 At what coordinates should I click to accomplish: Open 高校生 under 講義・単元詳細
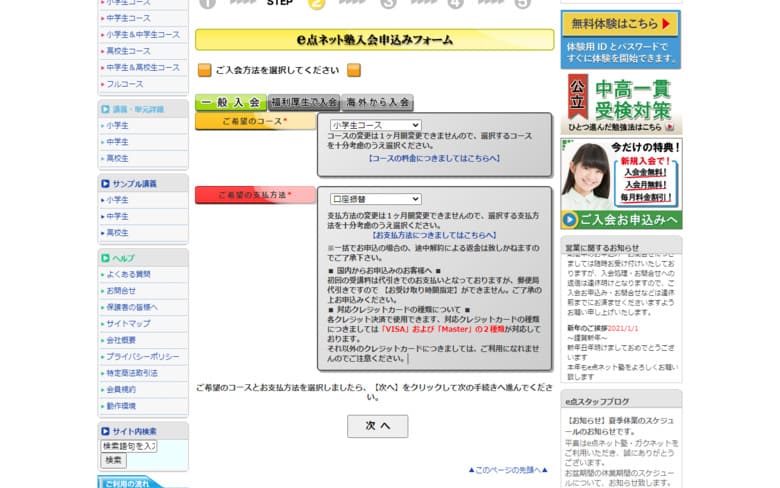117,159
